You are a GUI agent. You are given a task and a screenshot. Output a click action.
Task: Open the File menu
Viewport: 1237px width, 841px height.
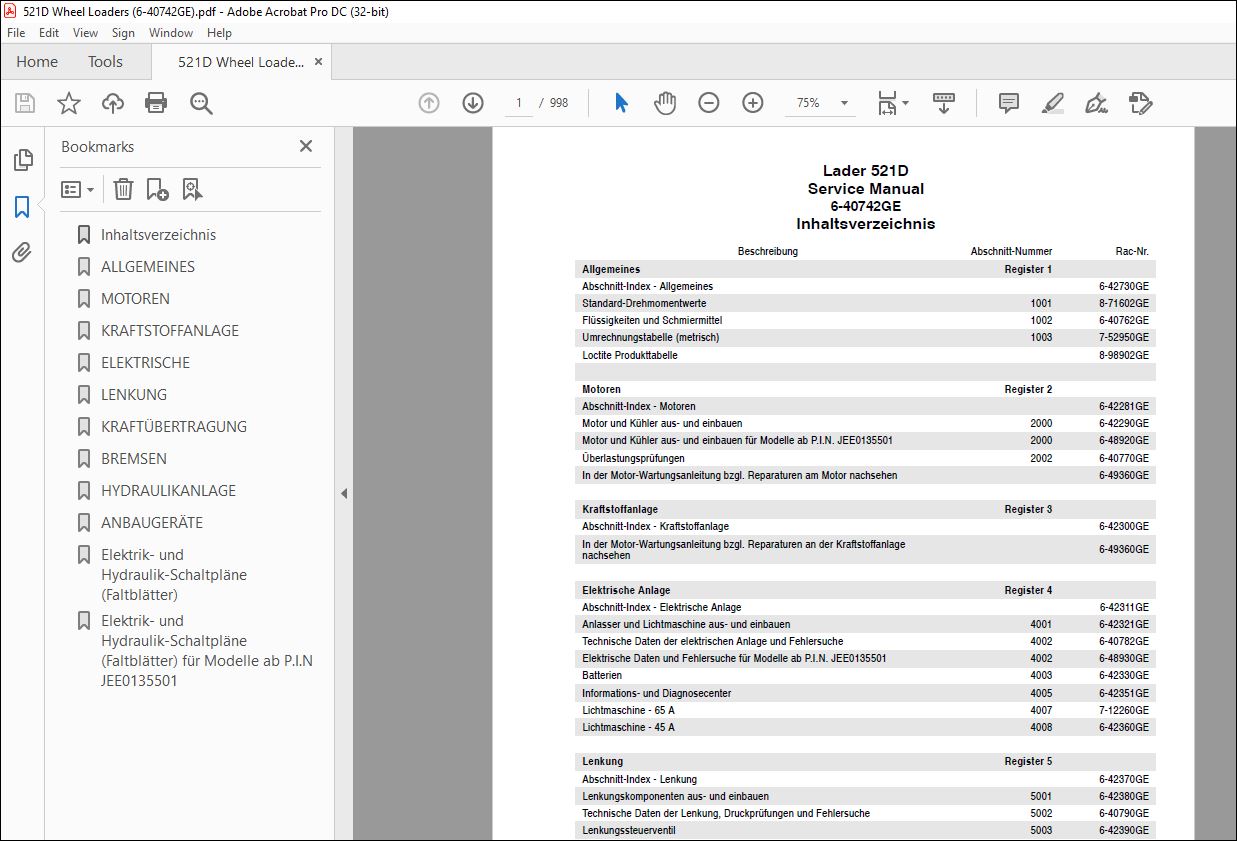[x=17, y=33]
